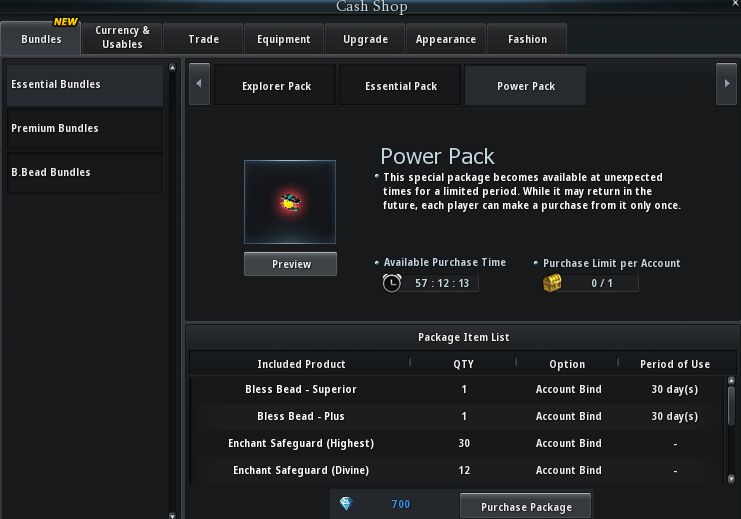Image resolution: width=741 pixels, height=519 pixels.
Task: Click the clock icon beside purchase time
Action: click(392, 283)
